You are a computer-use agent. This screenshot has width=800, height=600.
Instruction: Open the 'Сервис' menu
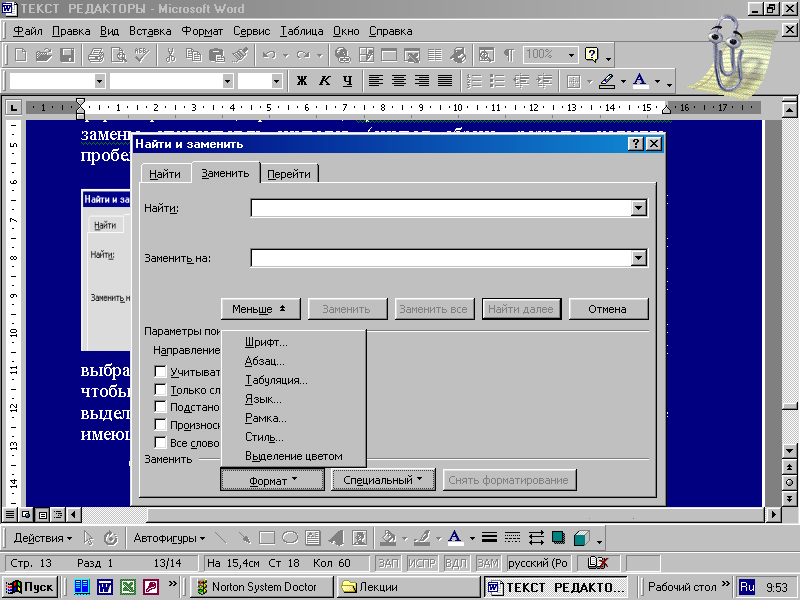tap(252, 31)
